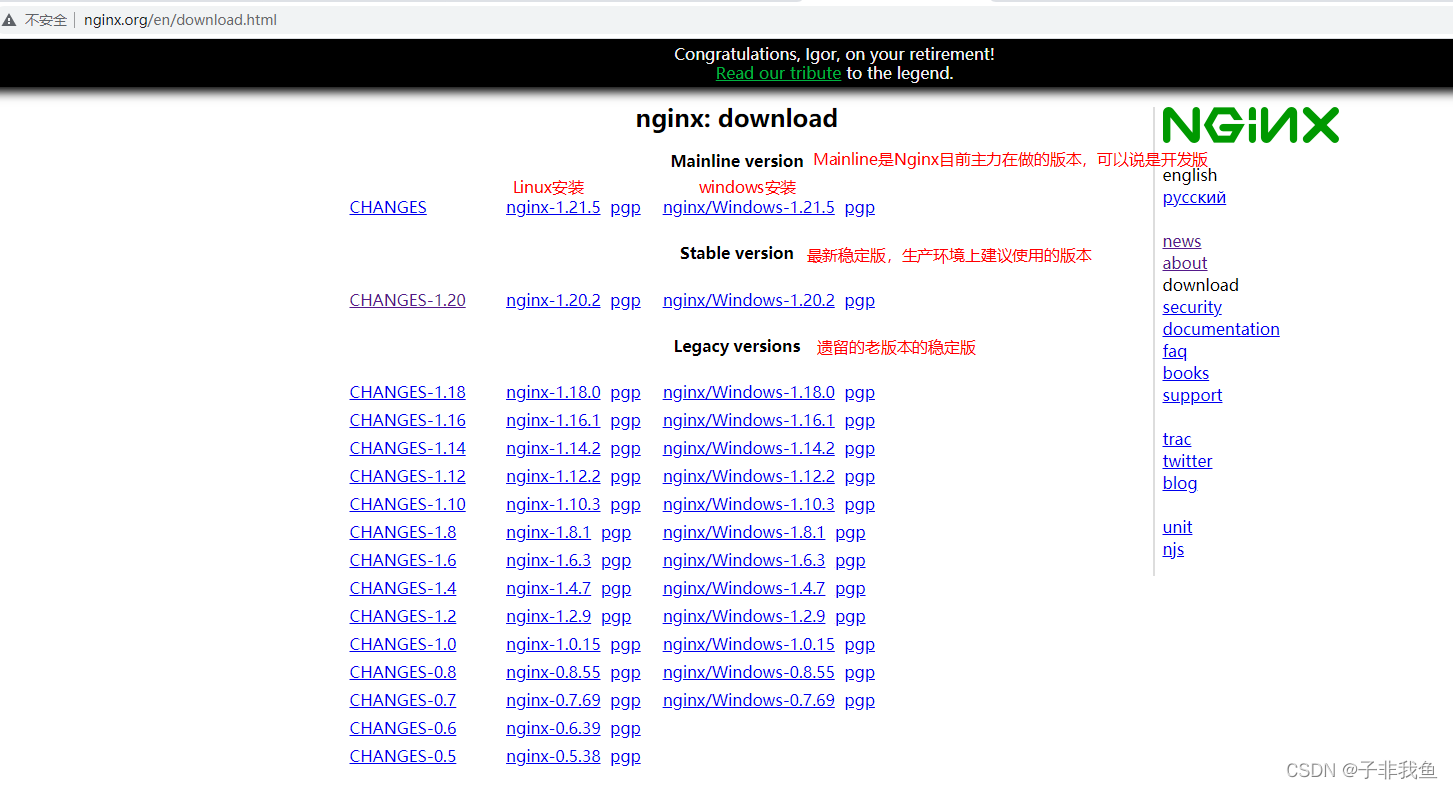Download nginx/Windows-1.21.5
This screenshot has height=789, width=1453.
(748, 207)
